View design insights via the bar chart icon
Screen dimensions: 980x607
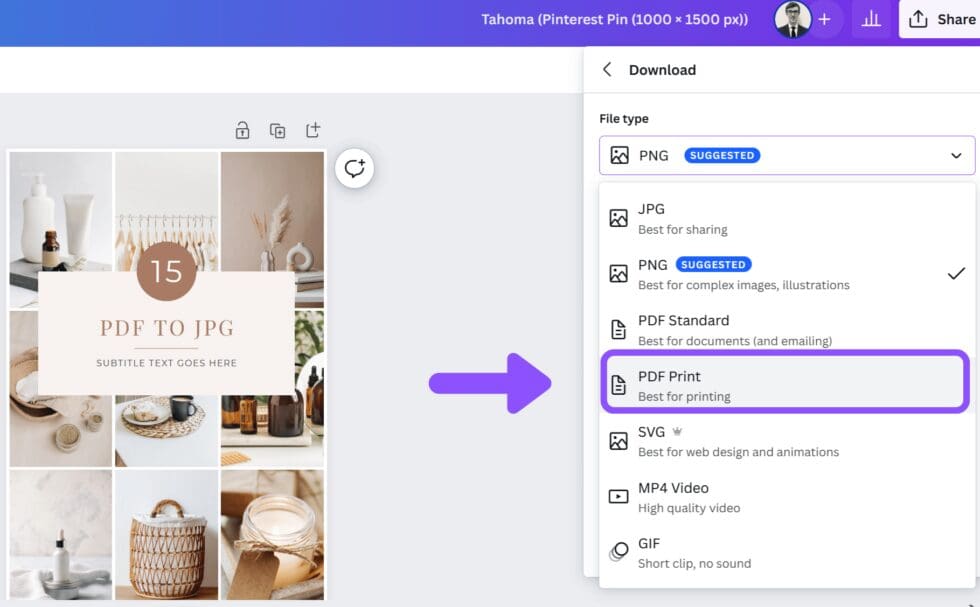[x=871, y=19]
